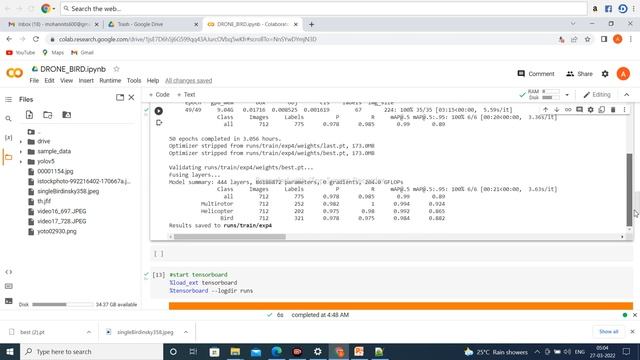Screen dimensions: 640x360
Task: Move the cell down
Action: [557, 109]
